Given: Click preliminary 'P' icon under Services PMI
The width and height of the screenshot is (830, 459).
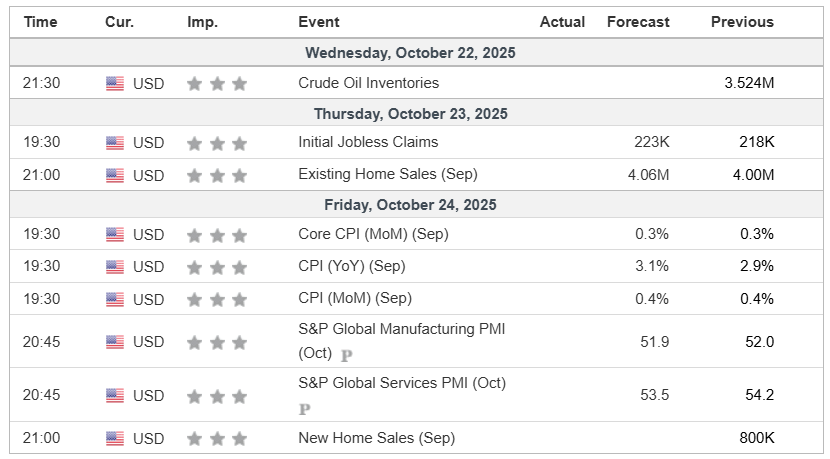Looking at the screenshot, I should [305, 409].
